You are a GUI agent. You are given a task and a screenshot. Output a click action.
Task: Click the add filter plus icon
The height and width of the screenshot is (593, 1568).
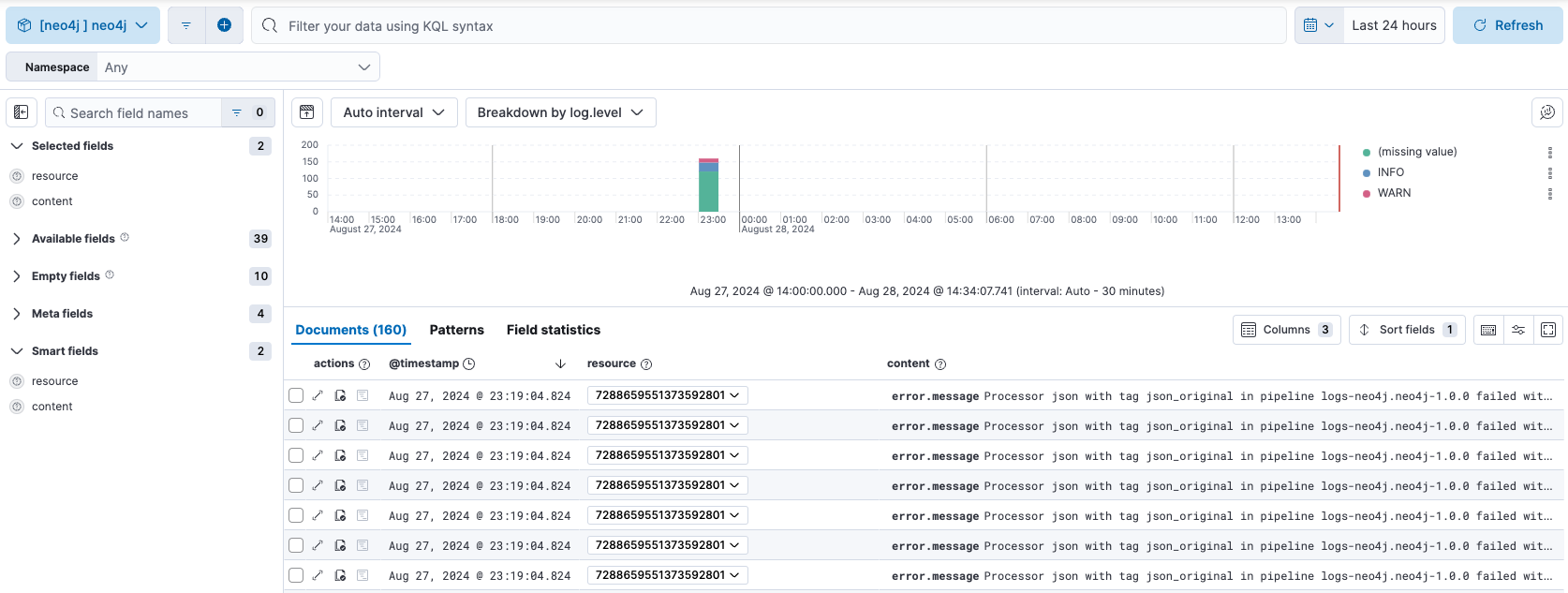224,25
